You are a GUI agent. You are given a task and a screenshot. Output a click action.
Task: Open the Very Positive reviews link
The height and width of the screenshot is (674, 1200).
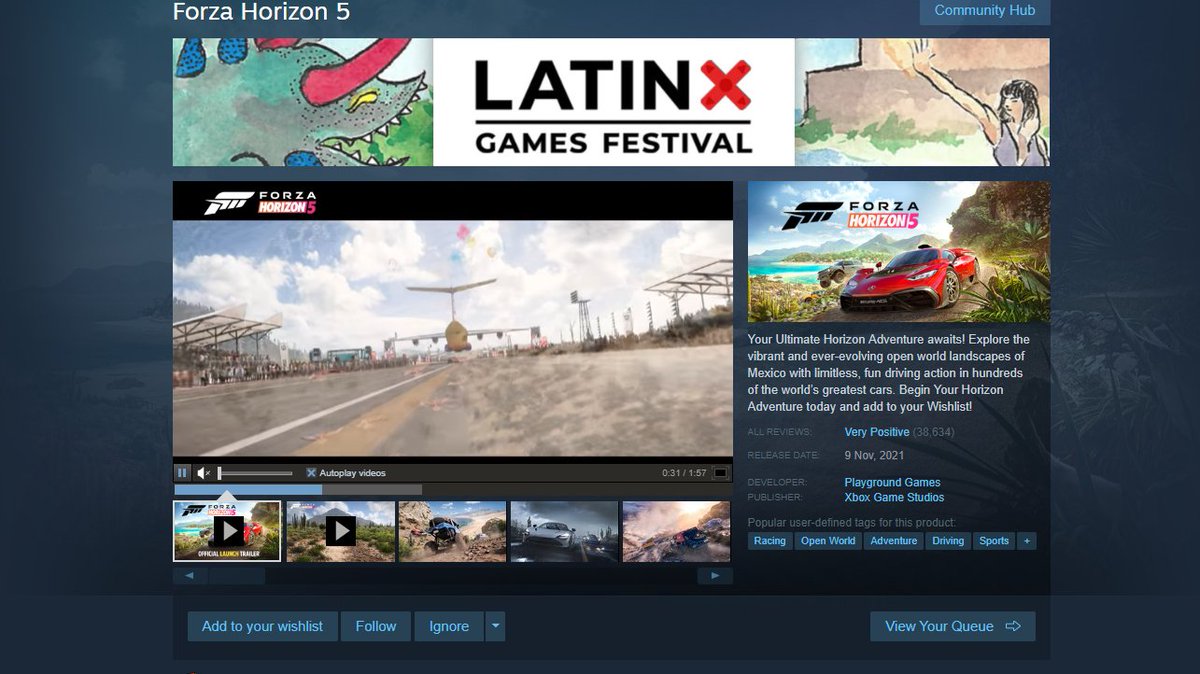click(877, 432)
